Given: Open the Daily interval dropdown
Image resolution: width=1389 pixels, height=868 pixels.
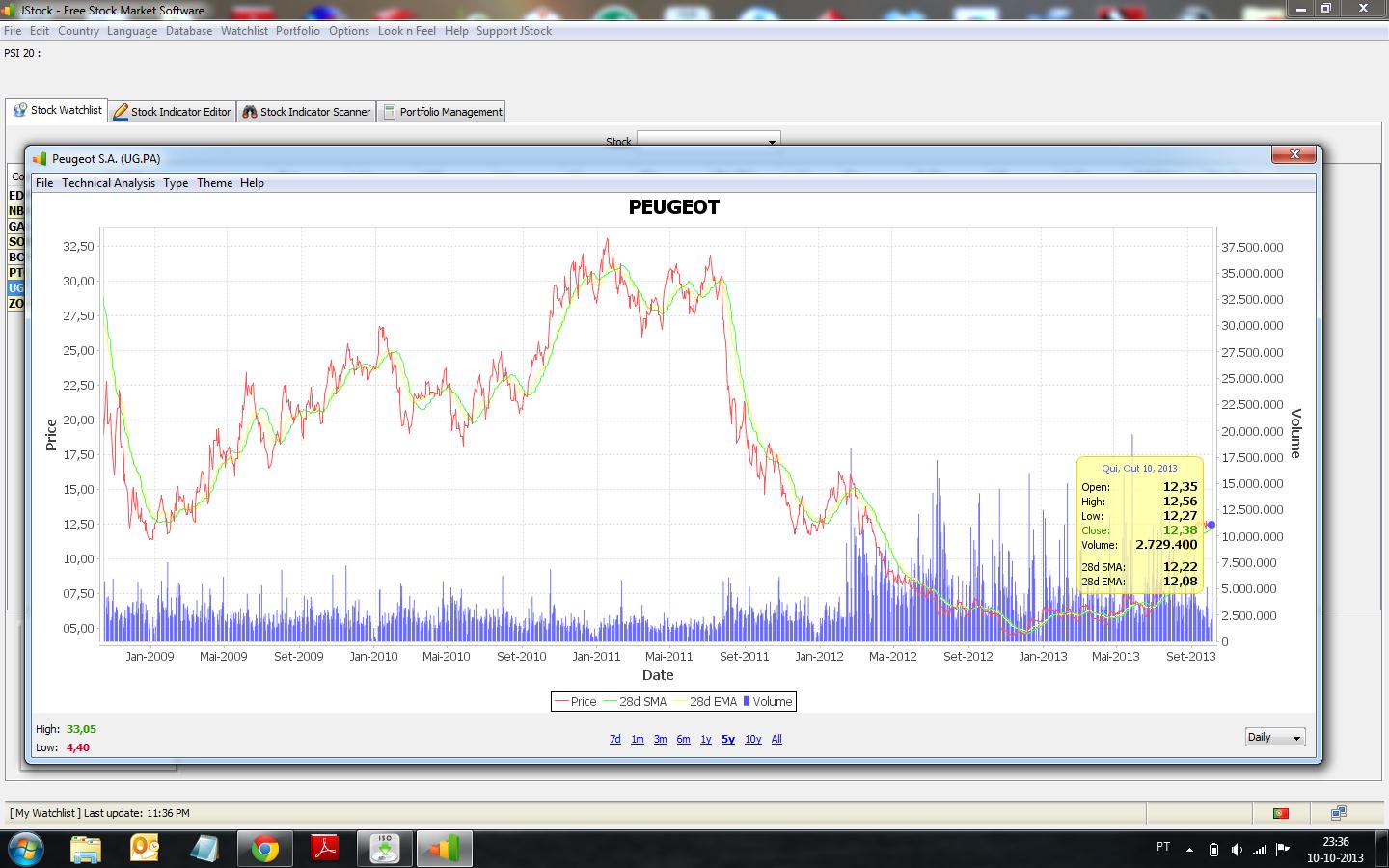Looking at the screenshot, I should [x=1274, y=738].
